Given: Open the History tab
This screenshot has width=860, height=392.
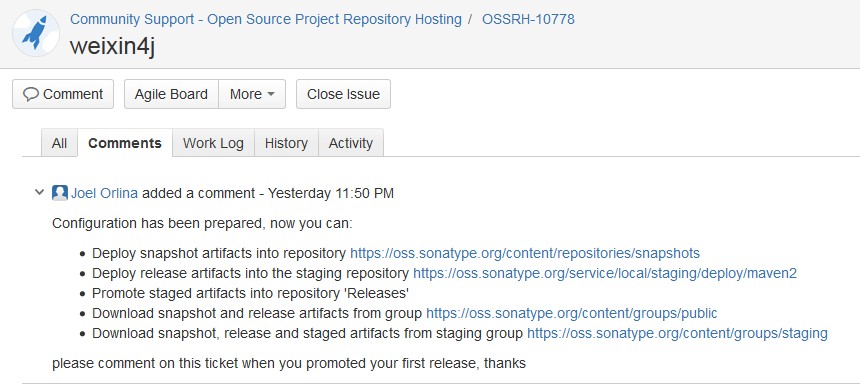Looking at the screenshot, I should [286, 143].
